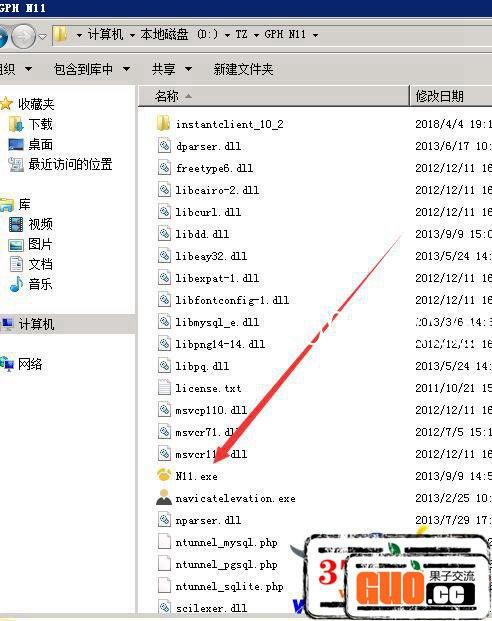The image size is (492, 621).
Task: Click the 新建文件夹 button
Action: (243, 69)
